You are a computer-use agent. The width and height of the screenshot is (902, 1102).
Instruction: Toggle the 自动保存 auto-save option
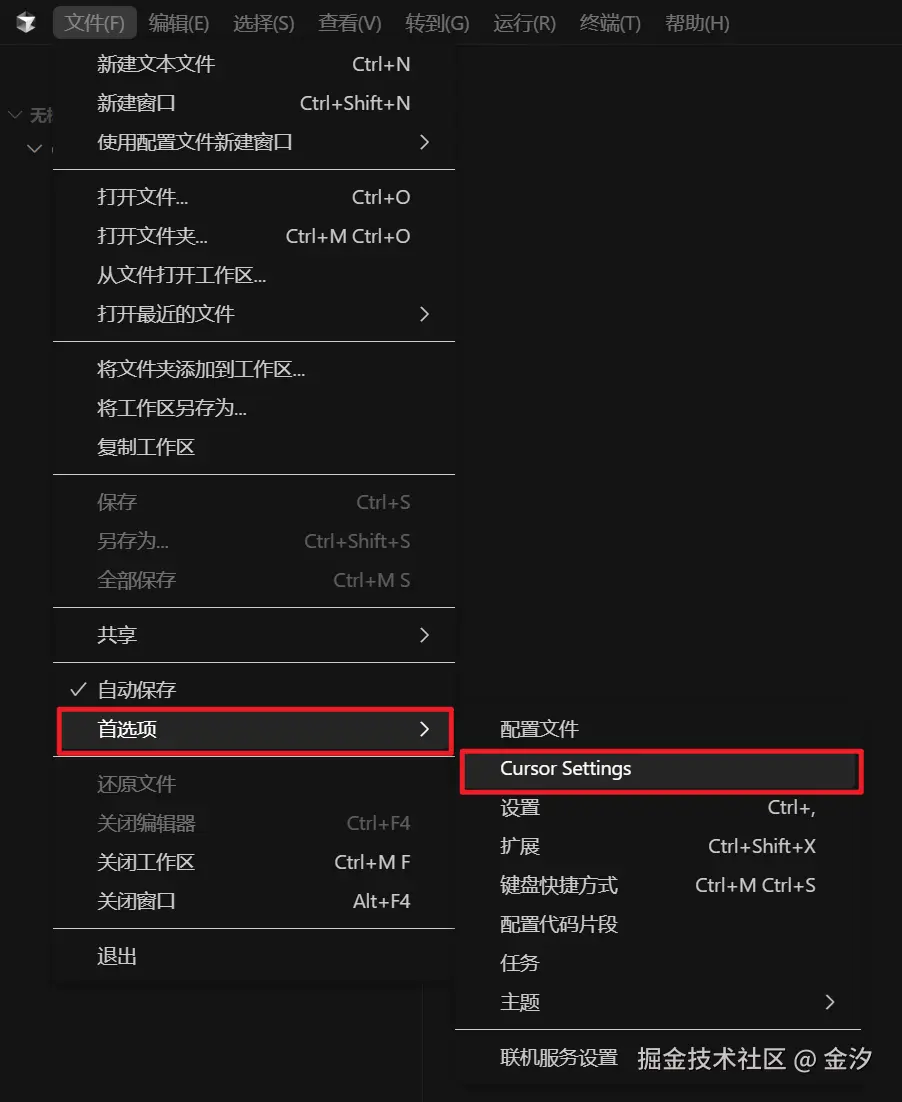137,690
